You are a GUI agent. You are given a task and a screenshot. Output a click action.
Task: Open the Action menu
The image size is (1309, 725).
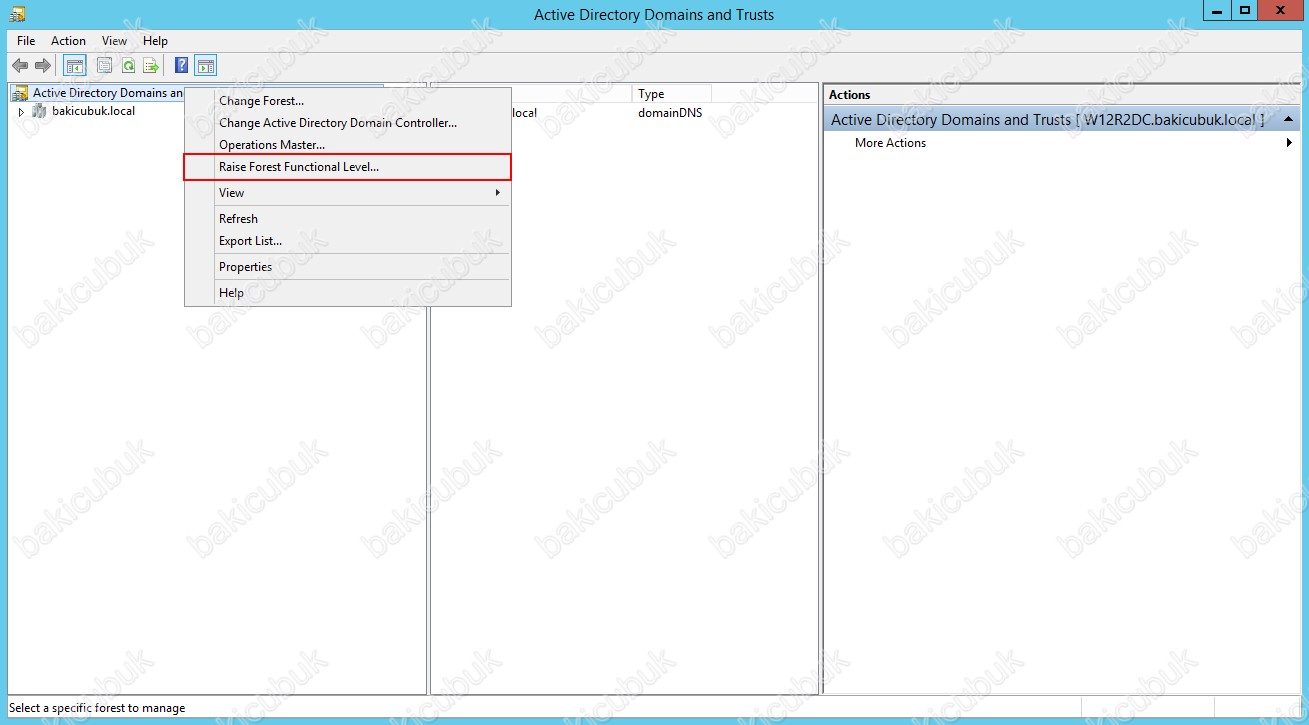click(69, 41)
